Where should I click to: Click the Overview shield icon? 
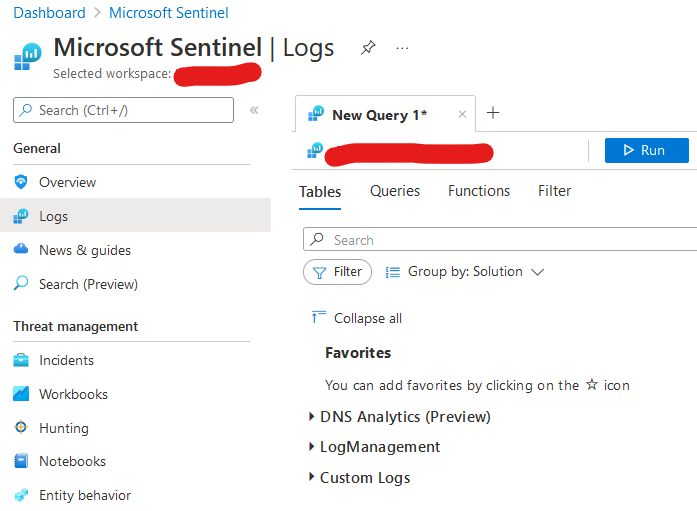pyautogui.click(x=21, y=182)
